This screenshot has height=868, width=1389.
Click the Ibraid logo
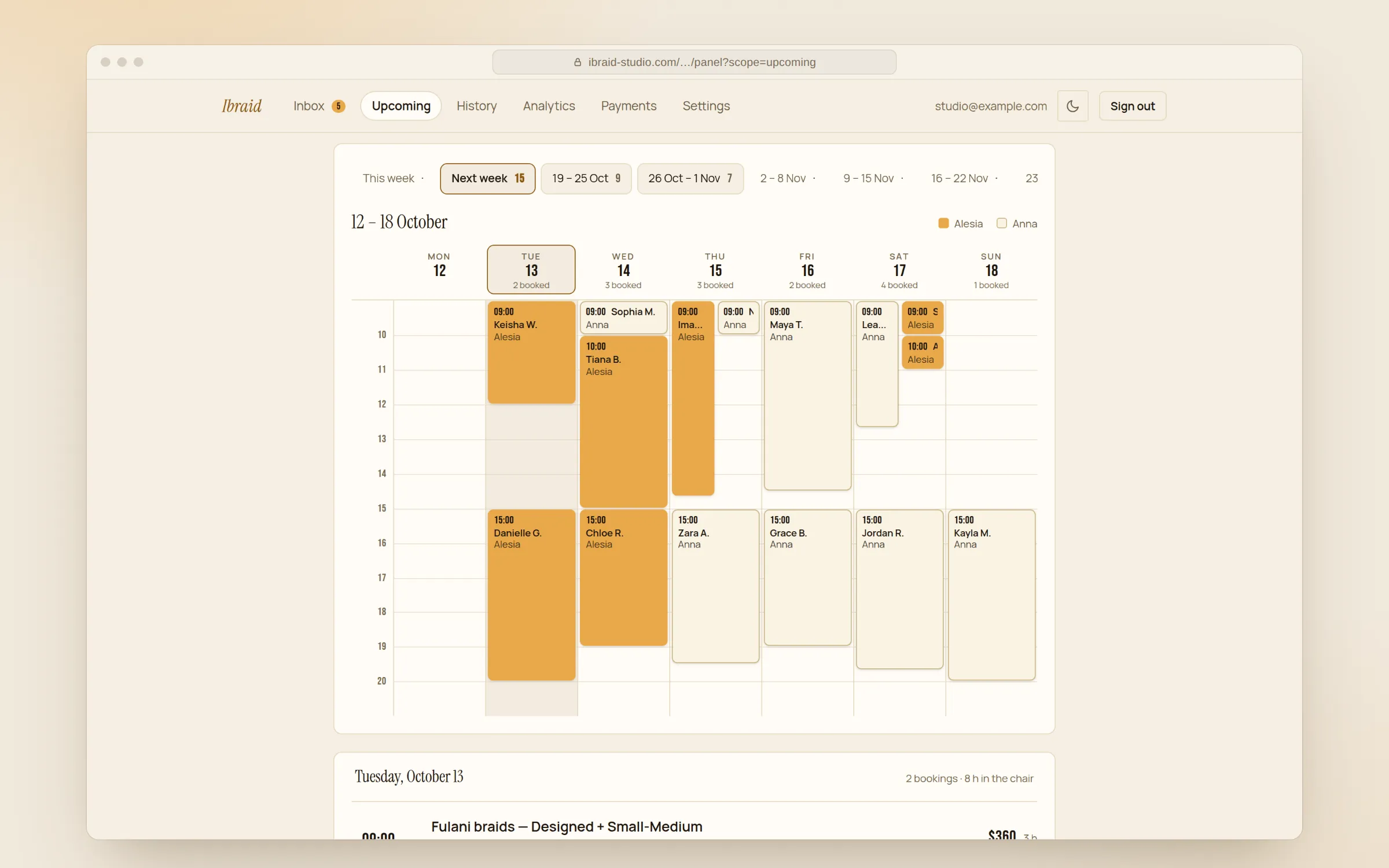[x=242, y=106]
